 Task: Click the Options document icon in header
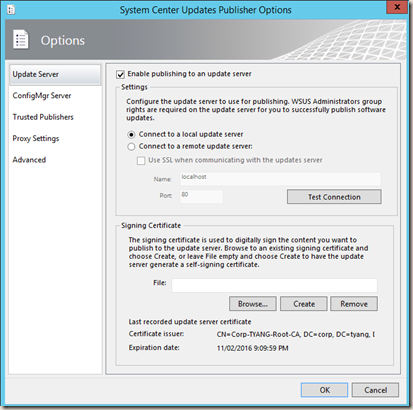pos(21,39)
